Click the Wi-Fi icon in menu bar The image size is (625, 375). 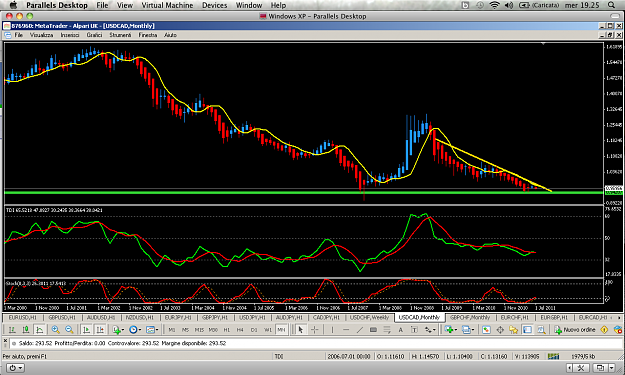[494, 5]
